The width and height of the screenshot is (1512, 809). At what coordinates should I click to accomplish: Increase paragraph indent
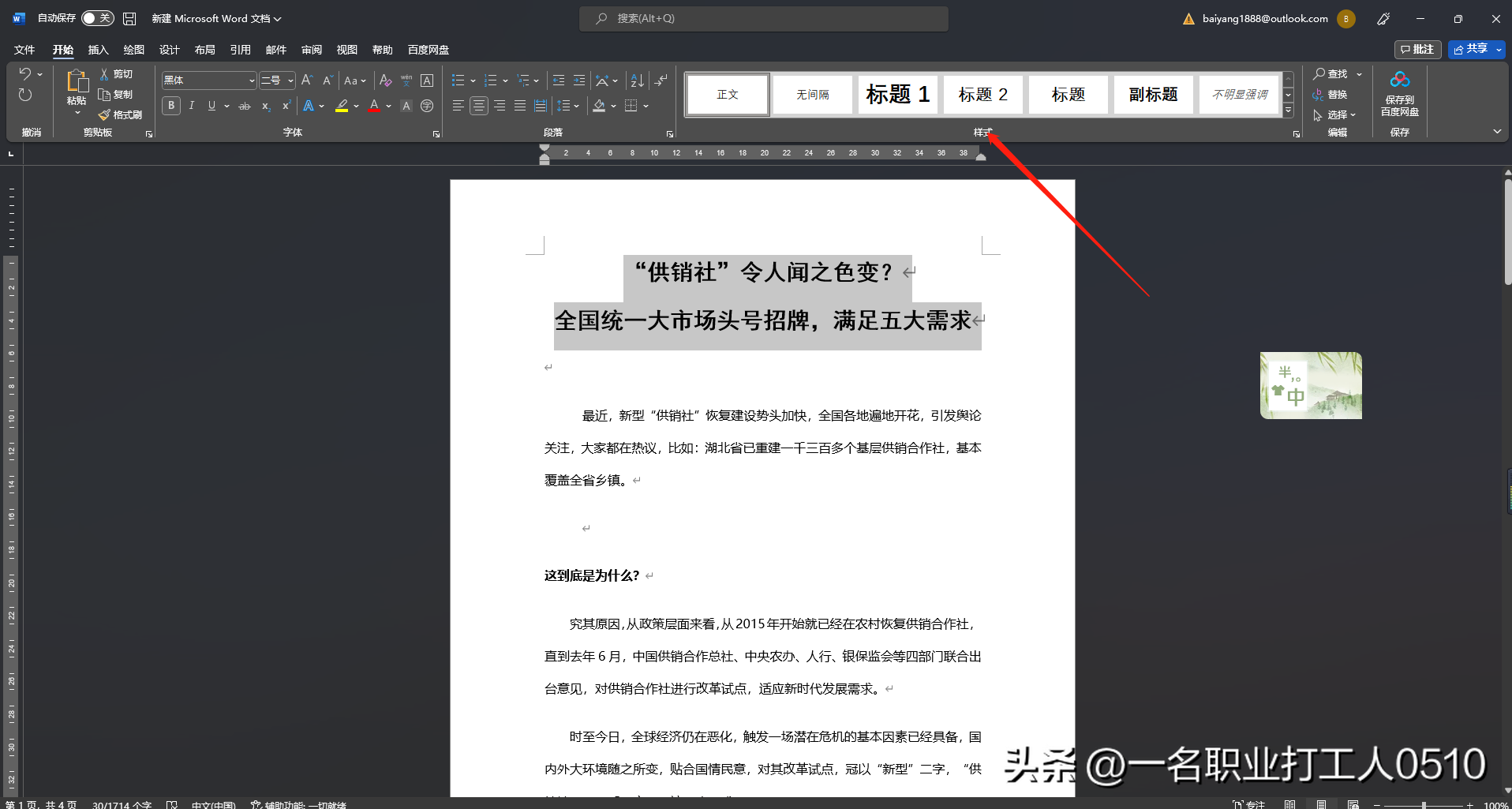tap(579, 81)
